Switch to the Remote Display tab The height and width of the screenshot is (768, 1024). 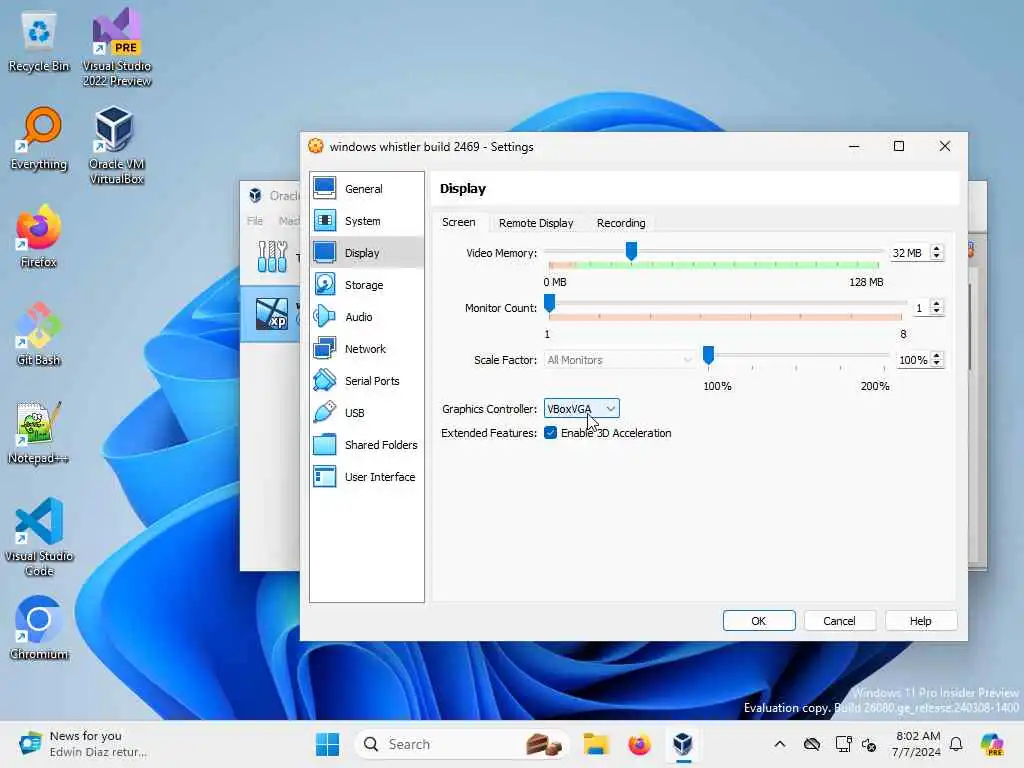(536, 223)
